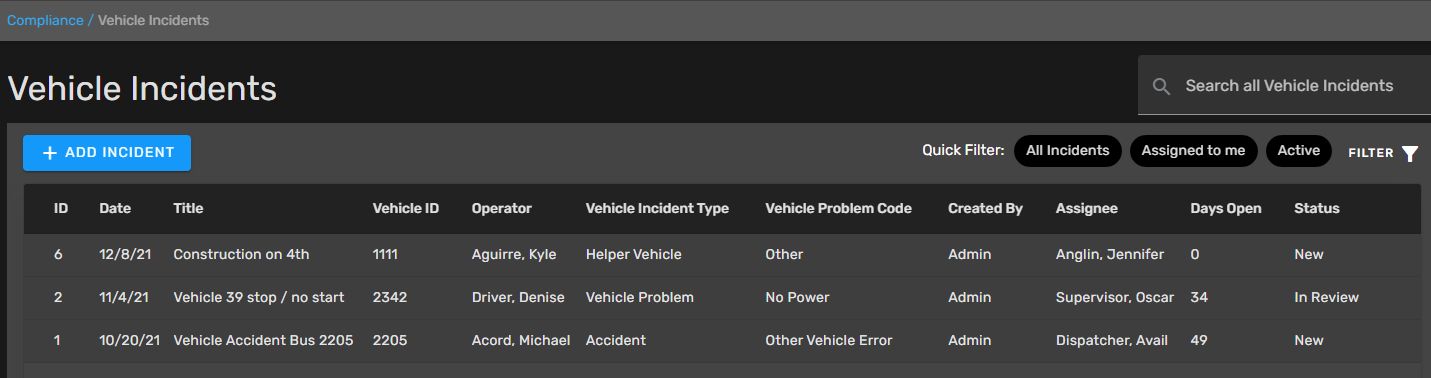
Task: Expand the FILTER options
Action: click(x=1383, y=153)
